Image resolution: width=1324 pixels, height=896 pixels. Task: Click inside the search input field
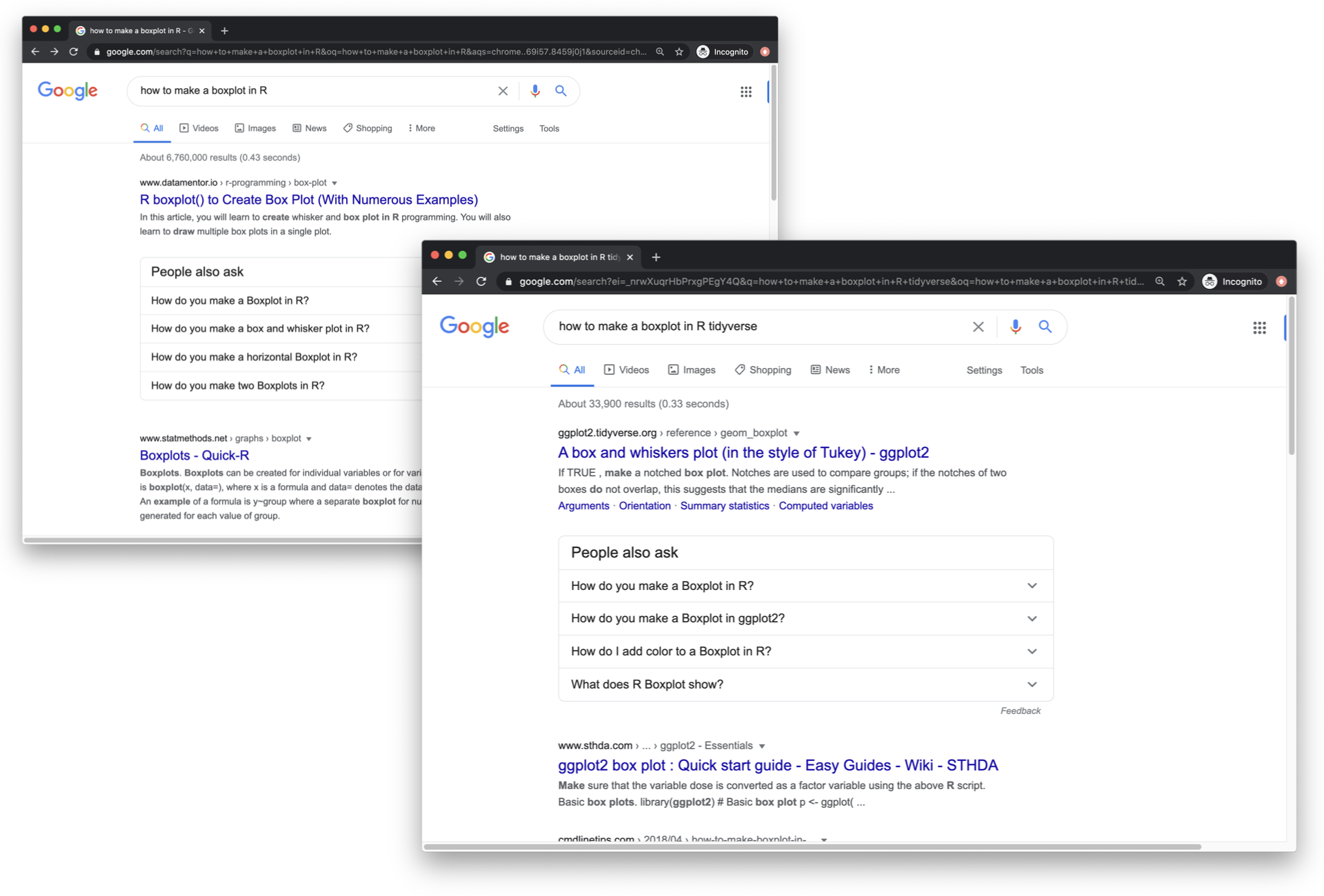point(759,326)
